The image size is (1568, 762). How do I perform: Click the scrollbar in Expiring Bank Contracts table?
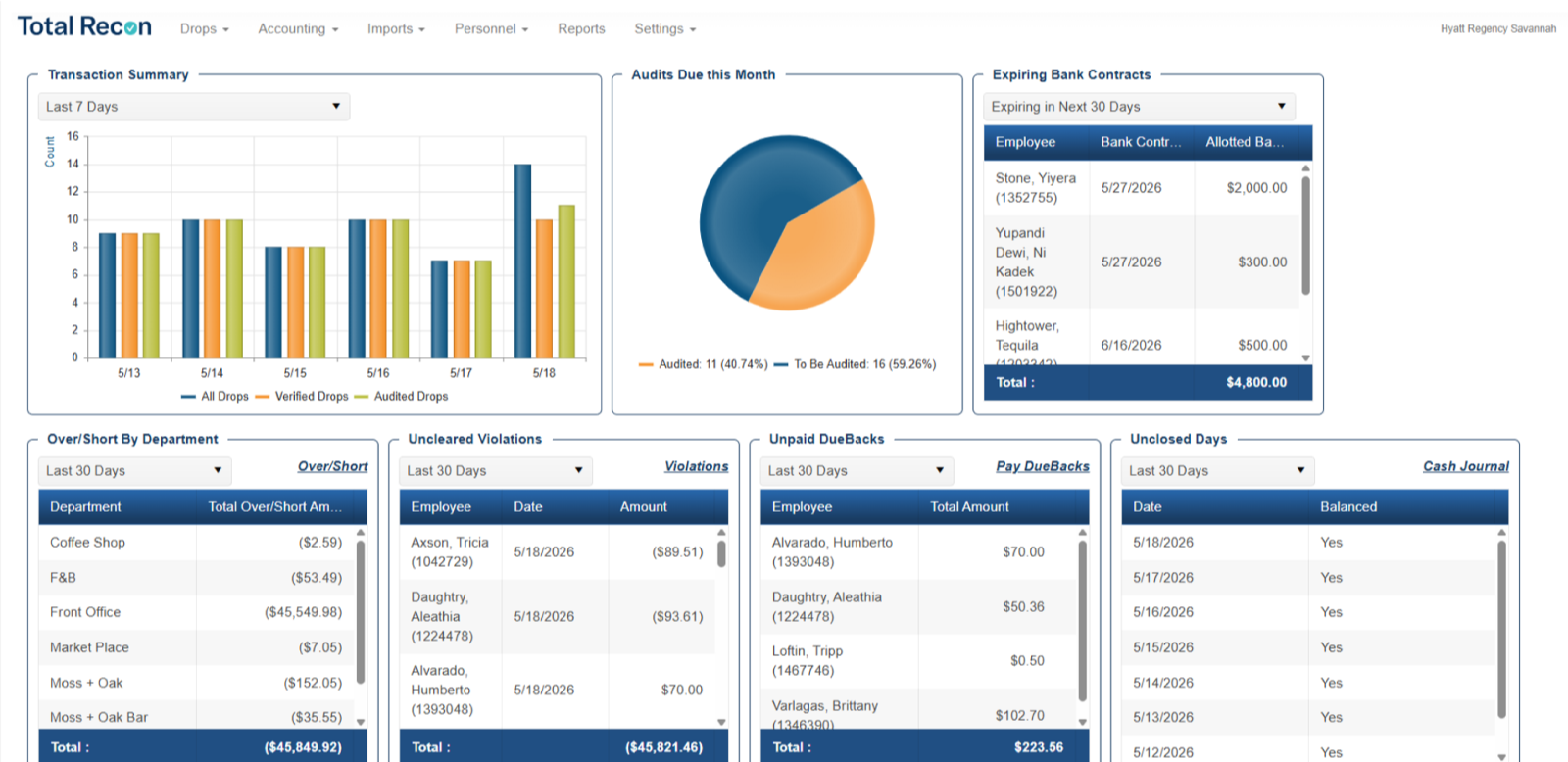click(x=1305, y=235)
